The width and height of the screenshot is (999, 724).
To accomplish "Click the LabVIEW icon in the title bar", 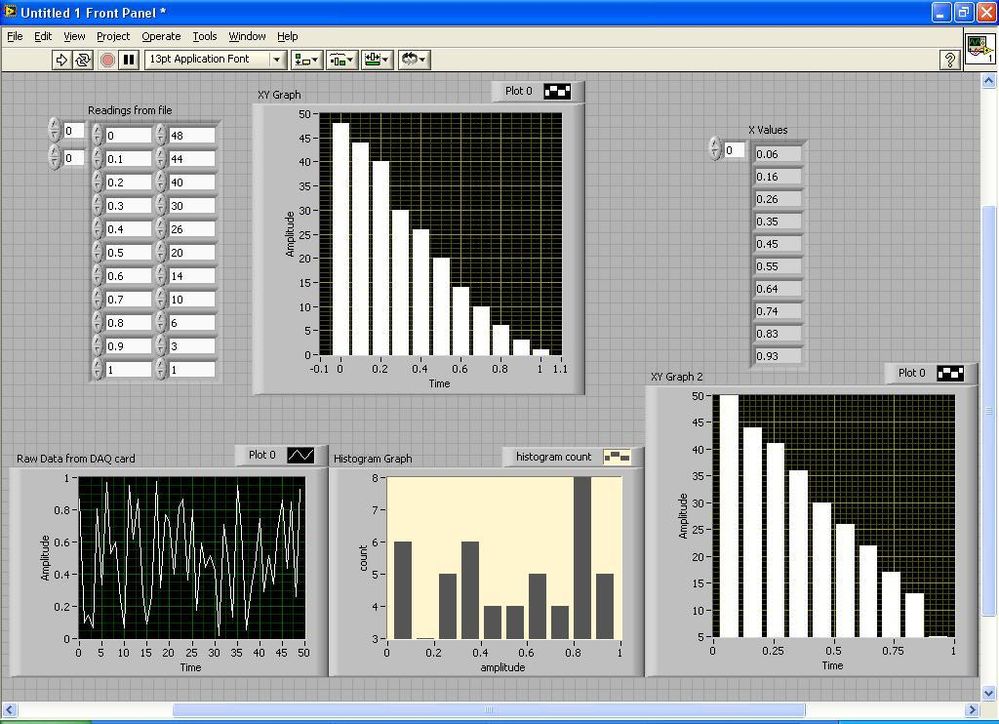I will coord(10,11).
